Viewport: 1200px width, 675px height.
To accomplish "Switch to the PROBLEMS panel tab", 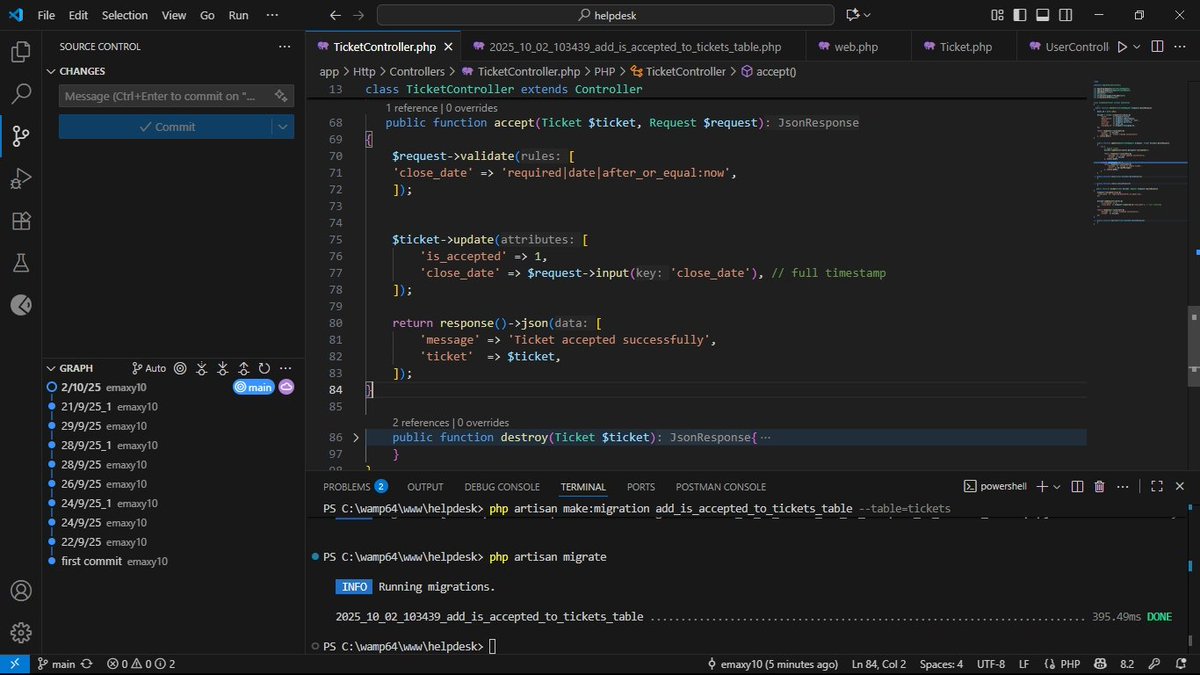I will point(355,486).
